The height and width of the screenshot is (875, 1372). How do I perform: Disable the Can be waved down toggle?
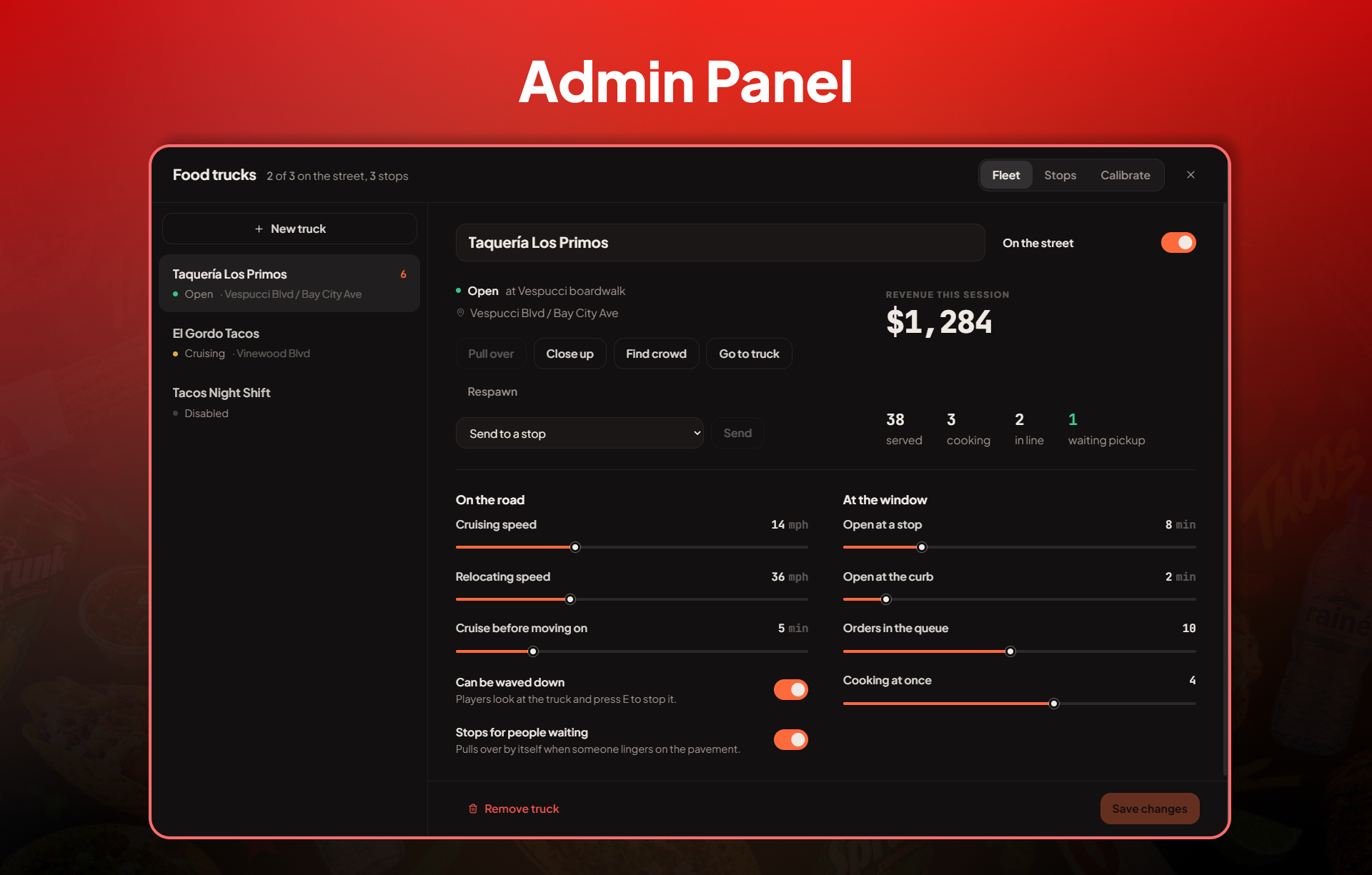click(791, 689)
